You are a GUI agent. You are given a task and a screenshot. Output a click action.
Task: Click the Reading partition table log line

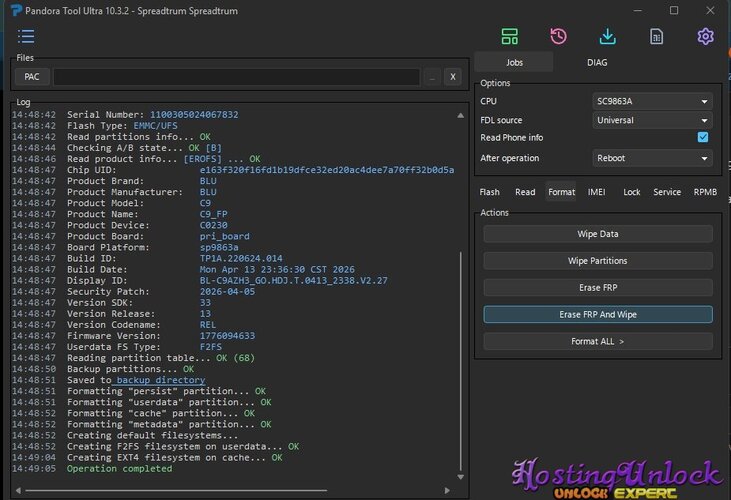161,358
